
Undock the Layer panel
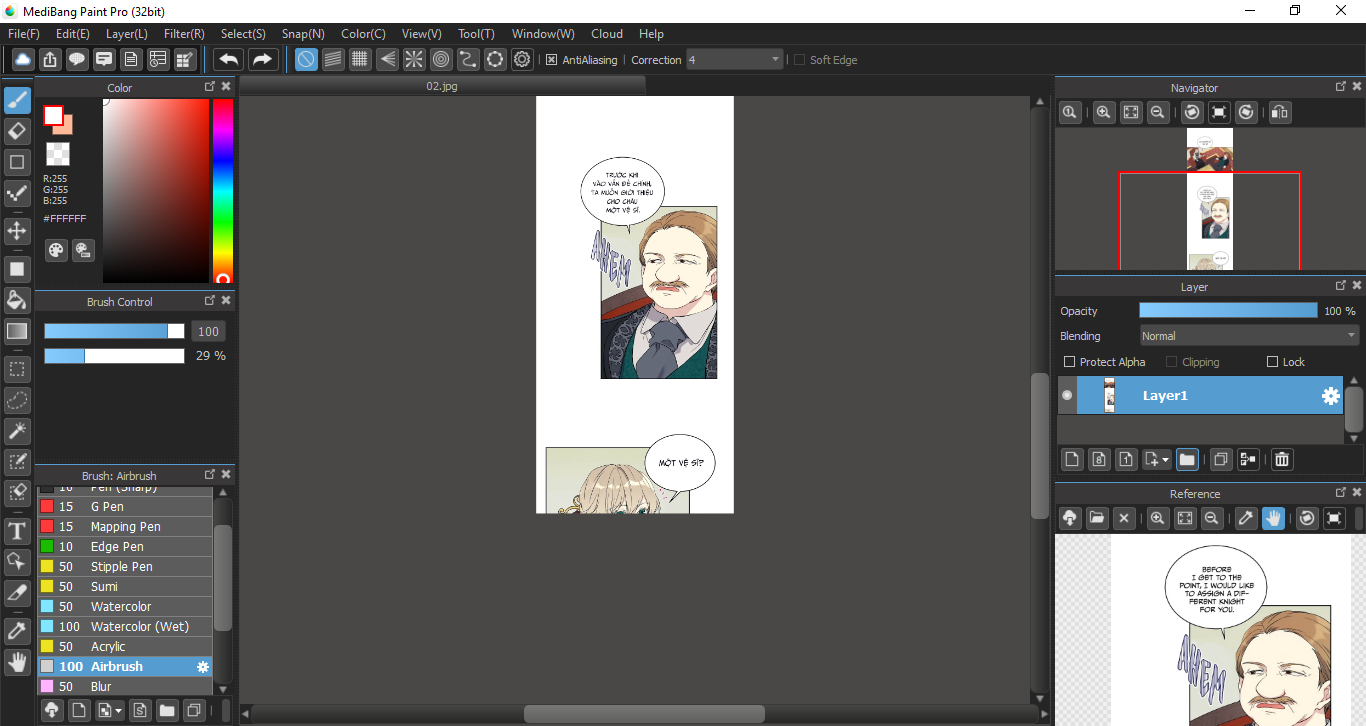[1340, 286]
